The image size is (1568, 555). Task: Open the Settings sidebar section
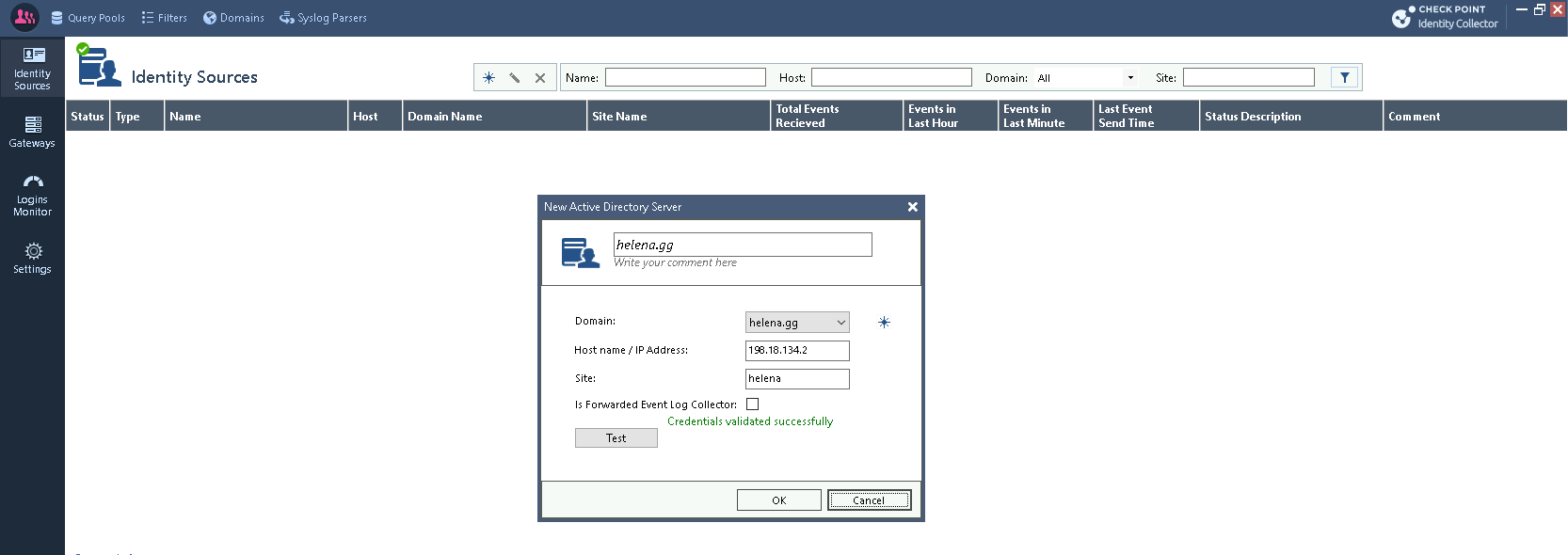pyautogui.click(x=32, y=258)
